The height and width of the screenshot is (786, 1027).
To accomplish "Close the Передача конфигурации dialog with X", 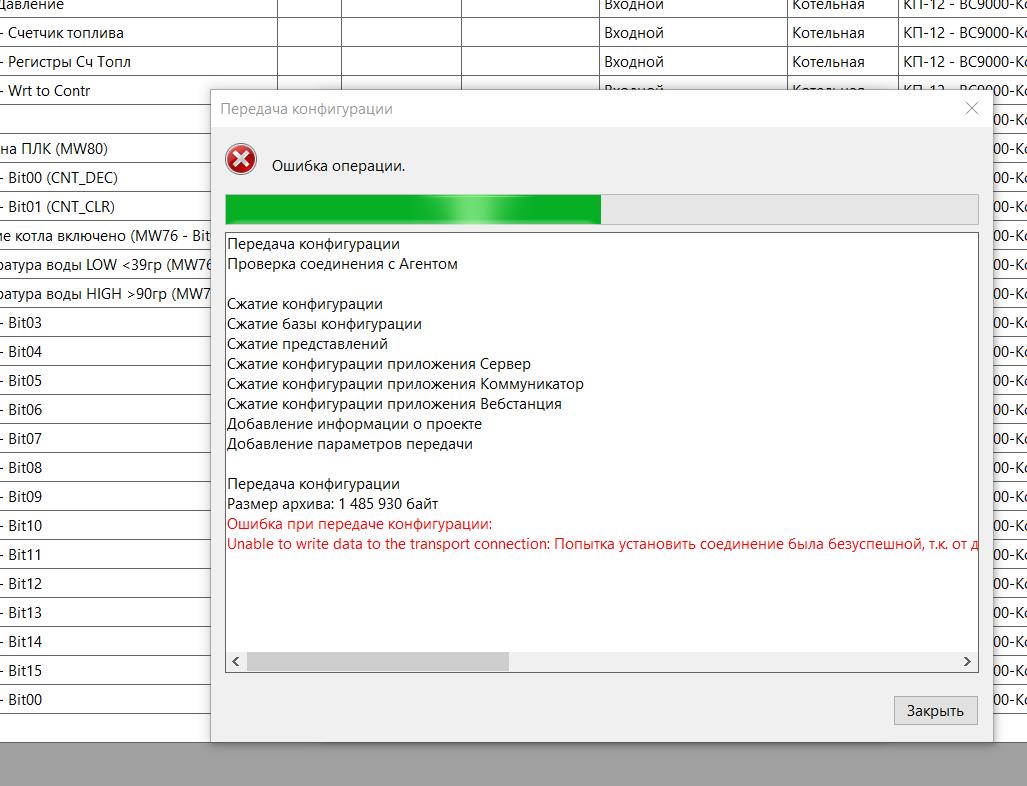I will click(971, 108).
